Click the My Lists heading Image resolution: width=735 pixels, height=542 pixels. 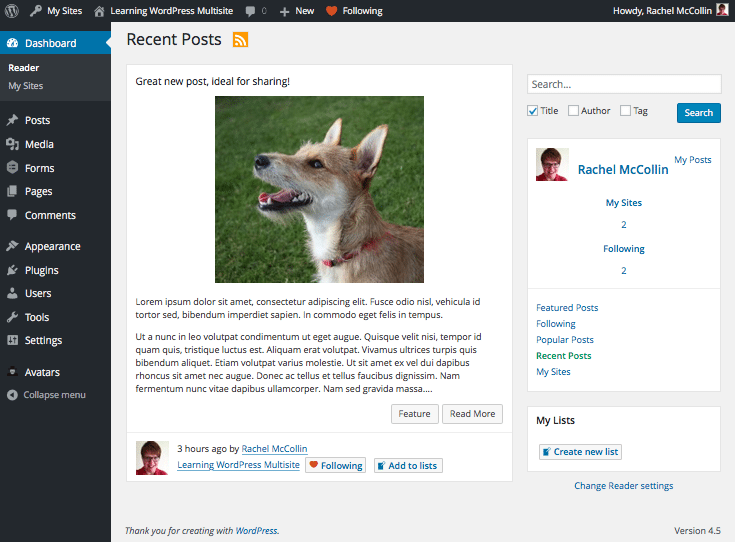tap(555, 421)
